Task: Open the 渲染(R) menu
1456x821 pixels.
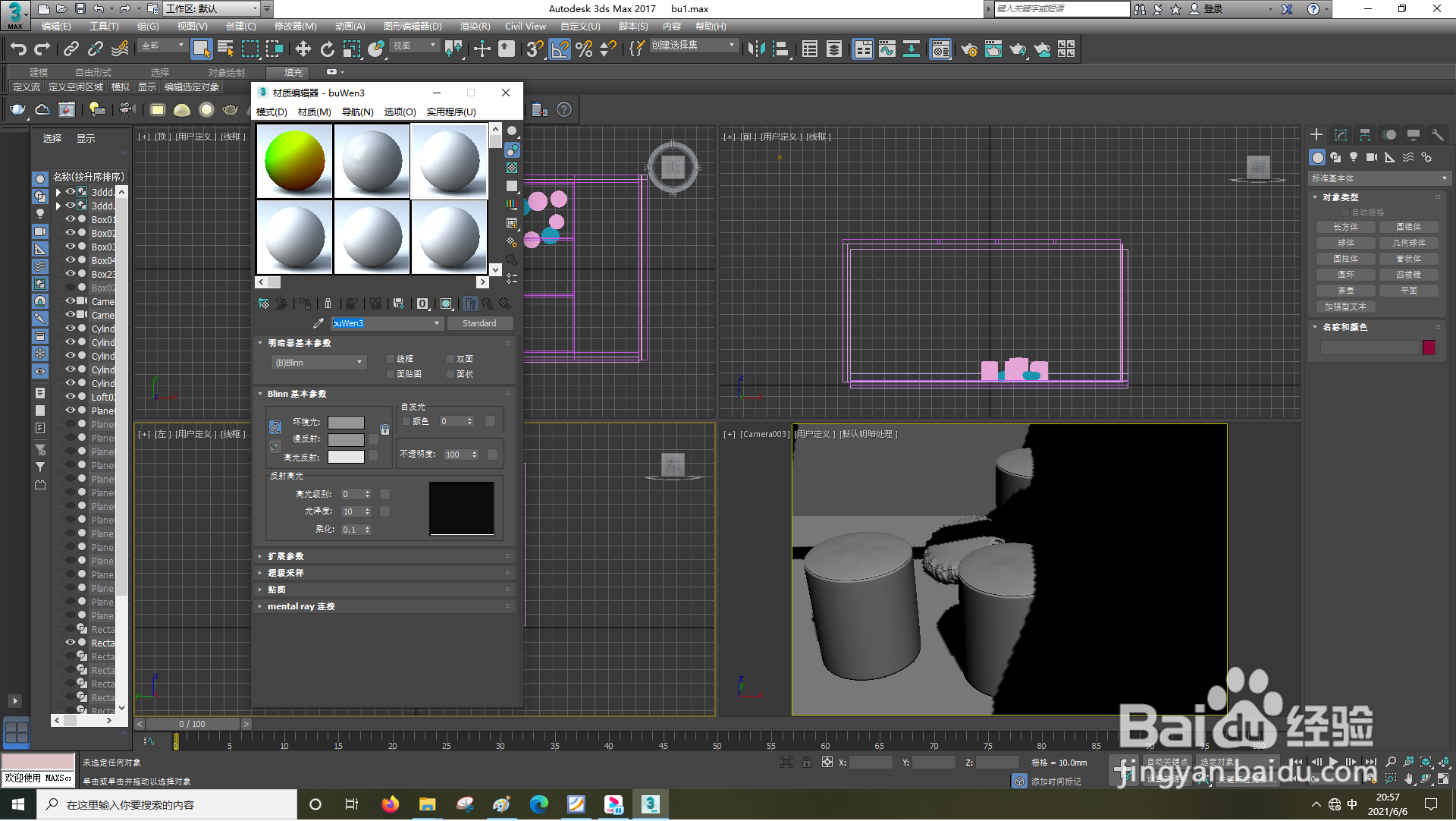Action: pyautogui.click(x=475, y=27)
